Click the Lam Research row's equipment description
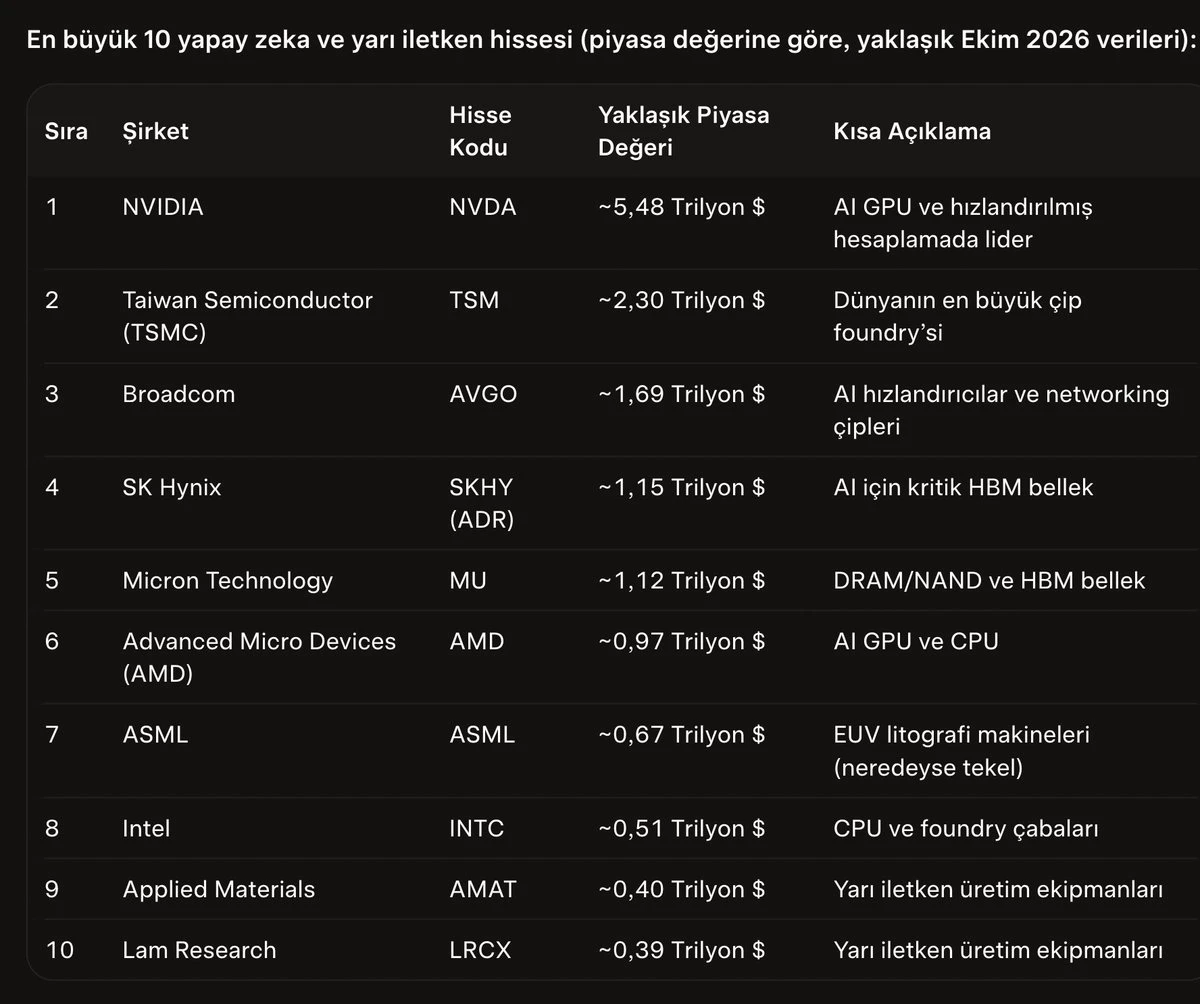Viewport: 1200px width, 1004px height. click(998, 950)
